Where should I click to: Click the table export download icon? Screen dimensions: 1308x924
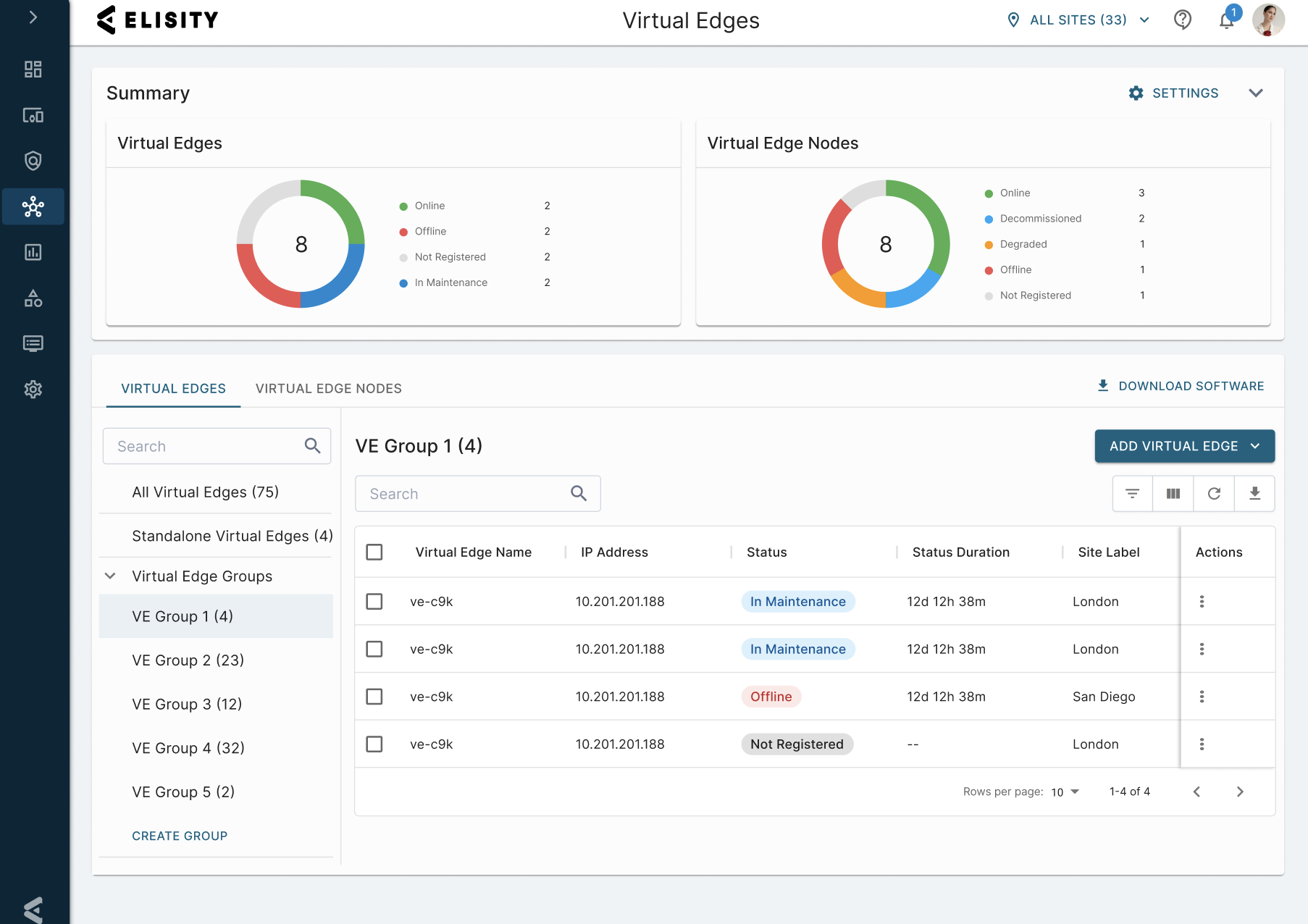[x=1255, y=494]
